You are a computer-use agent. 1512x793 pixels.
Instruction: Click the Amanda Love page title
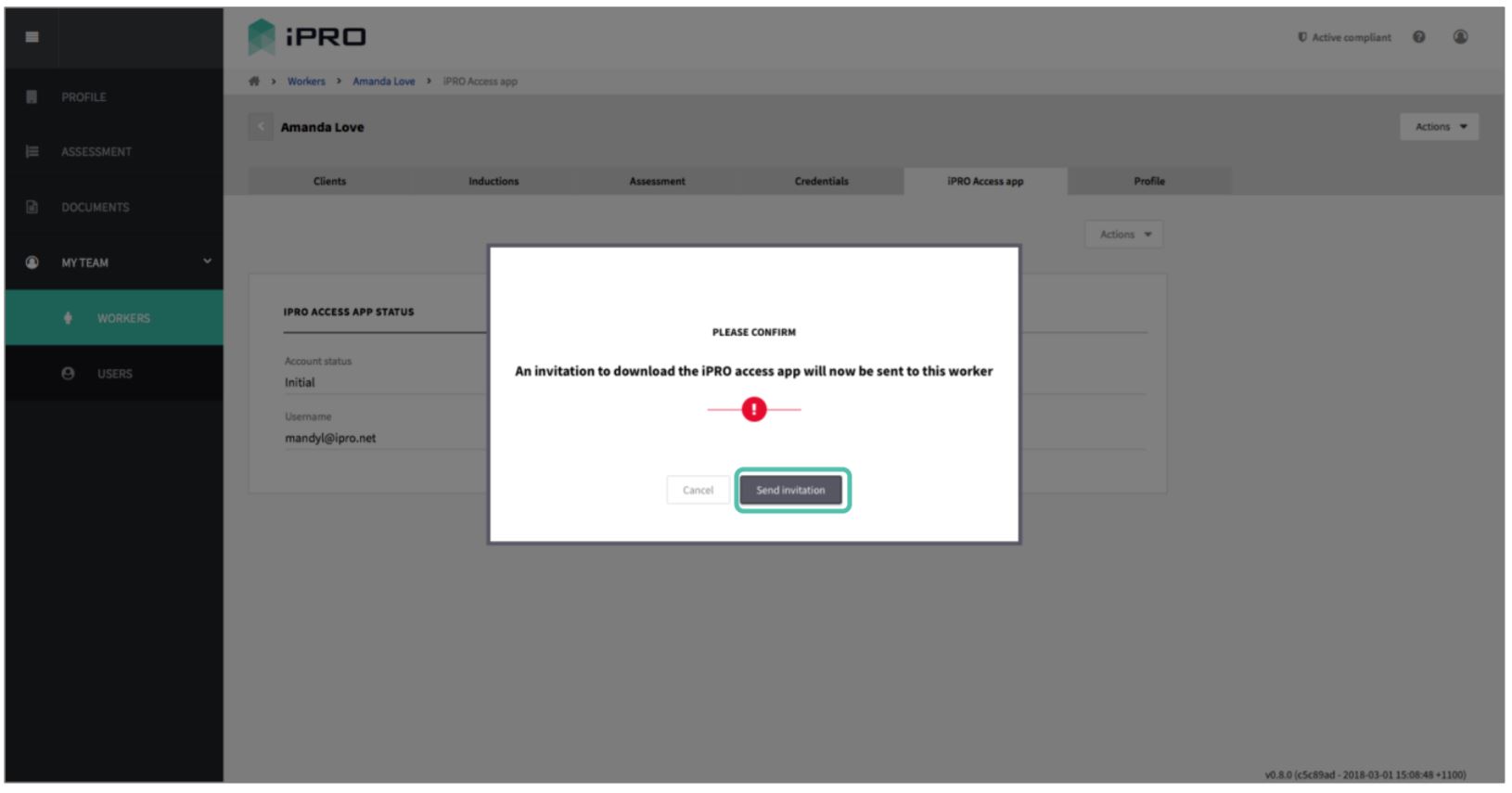(323, 127)
